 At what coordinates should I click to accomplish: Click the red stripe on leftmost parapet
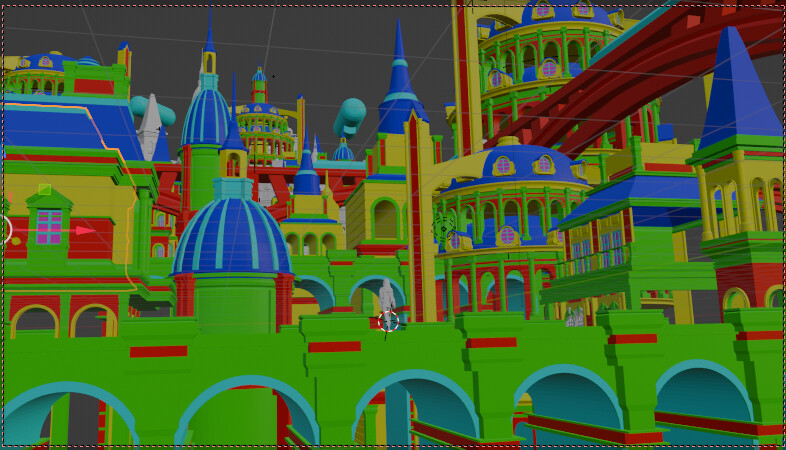[x=158, y=351]
